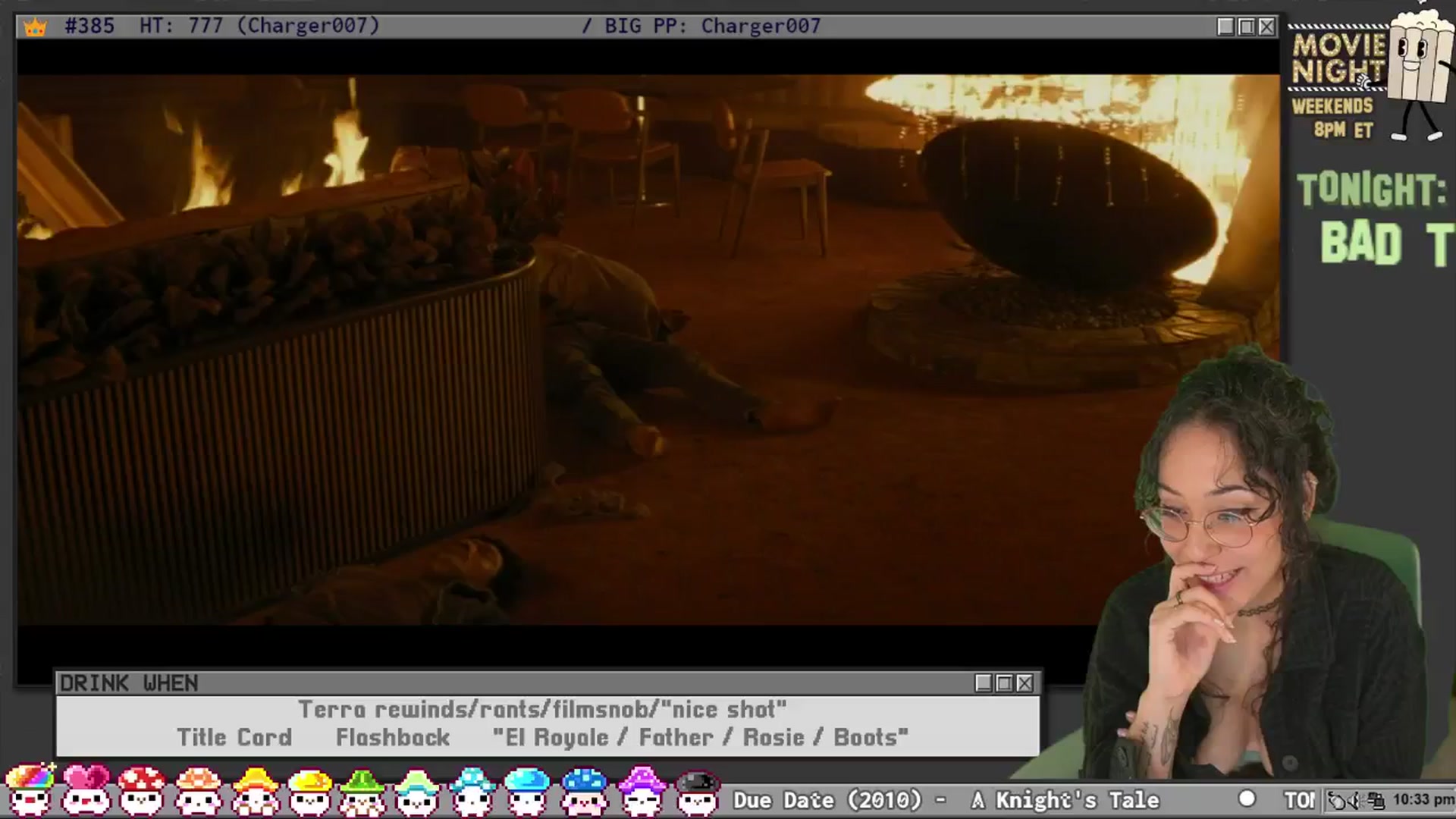Click the cyan round-cap mushroom icon
Image resolution: width=1456 pixels, height=819 pixels.
point(527,790)
